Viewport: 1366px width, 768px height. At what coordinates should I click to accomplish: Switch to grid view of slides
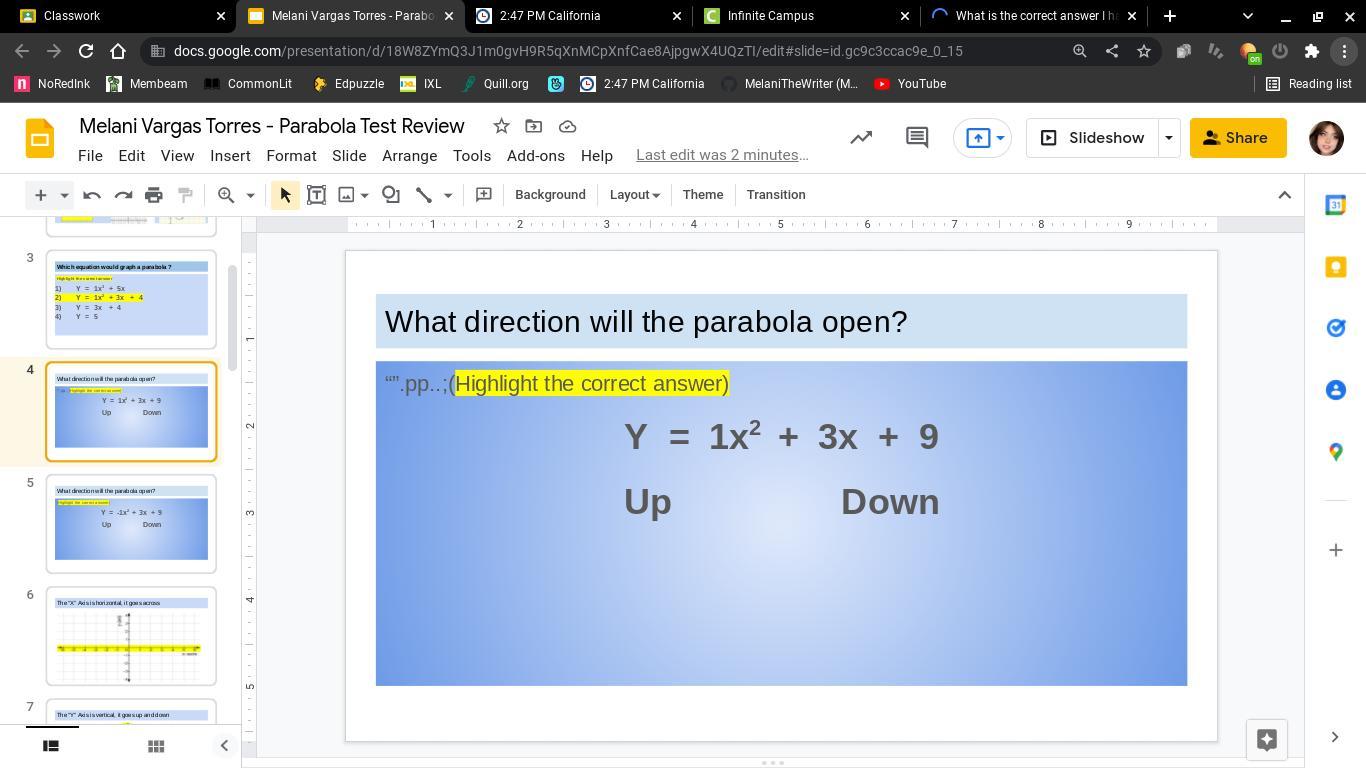tap(156, 746)
